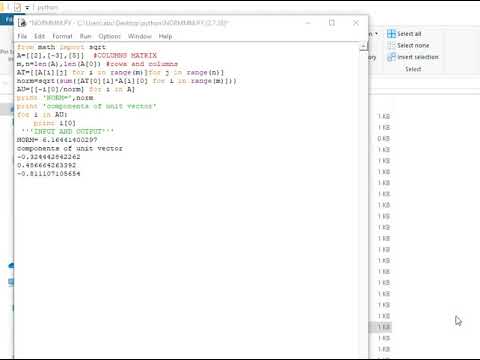The height and width of the screenshot is (360, 480).
Task: Click the line starting with 'norm=sqrt(sum('
Action: (127, 81)
